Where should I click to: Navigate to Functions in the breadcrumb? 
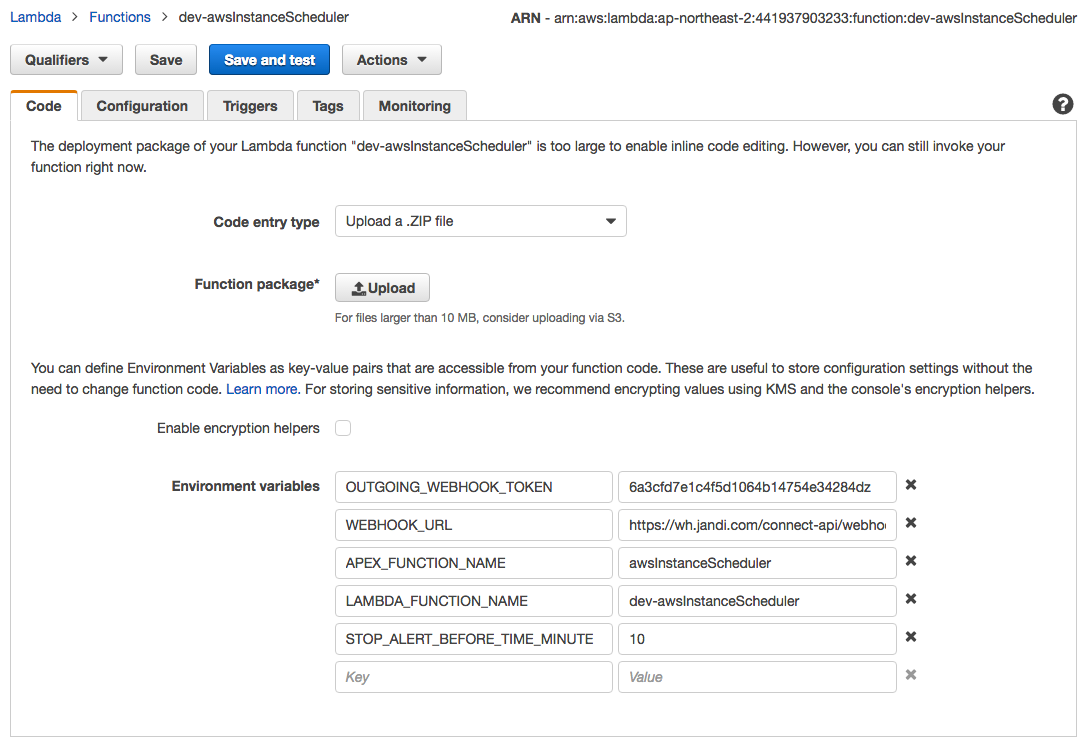120,17
